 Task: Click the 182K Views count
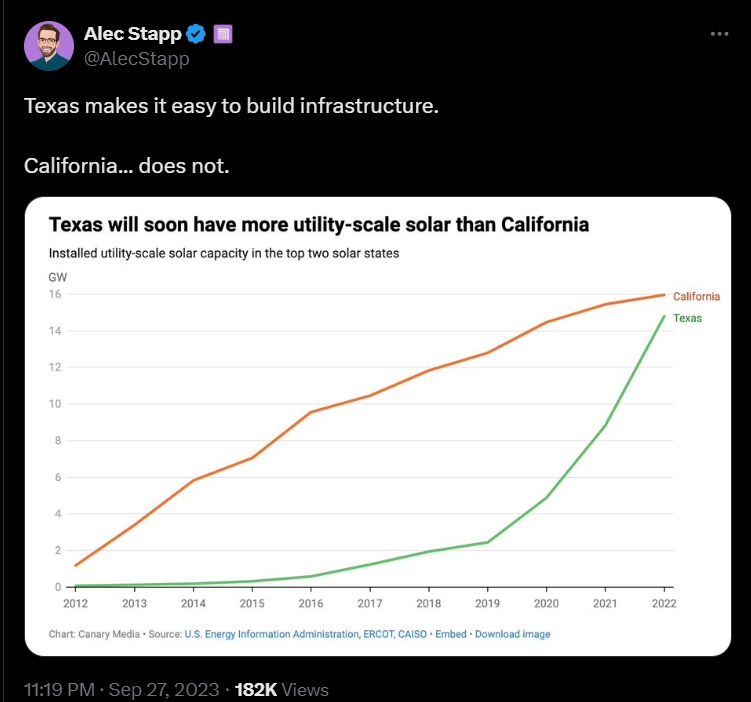[281, 690]
